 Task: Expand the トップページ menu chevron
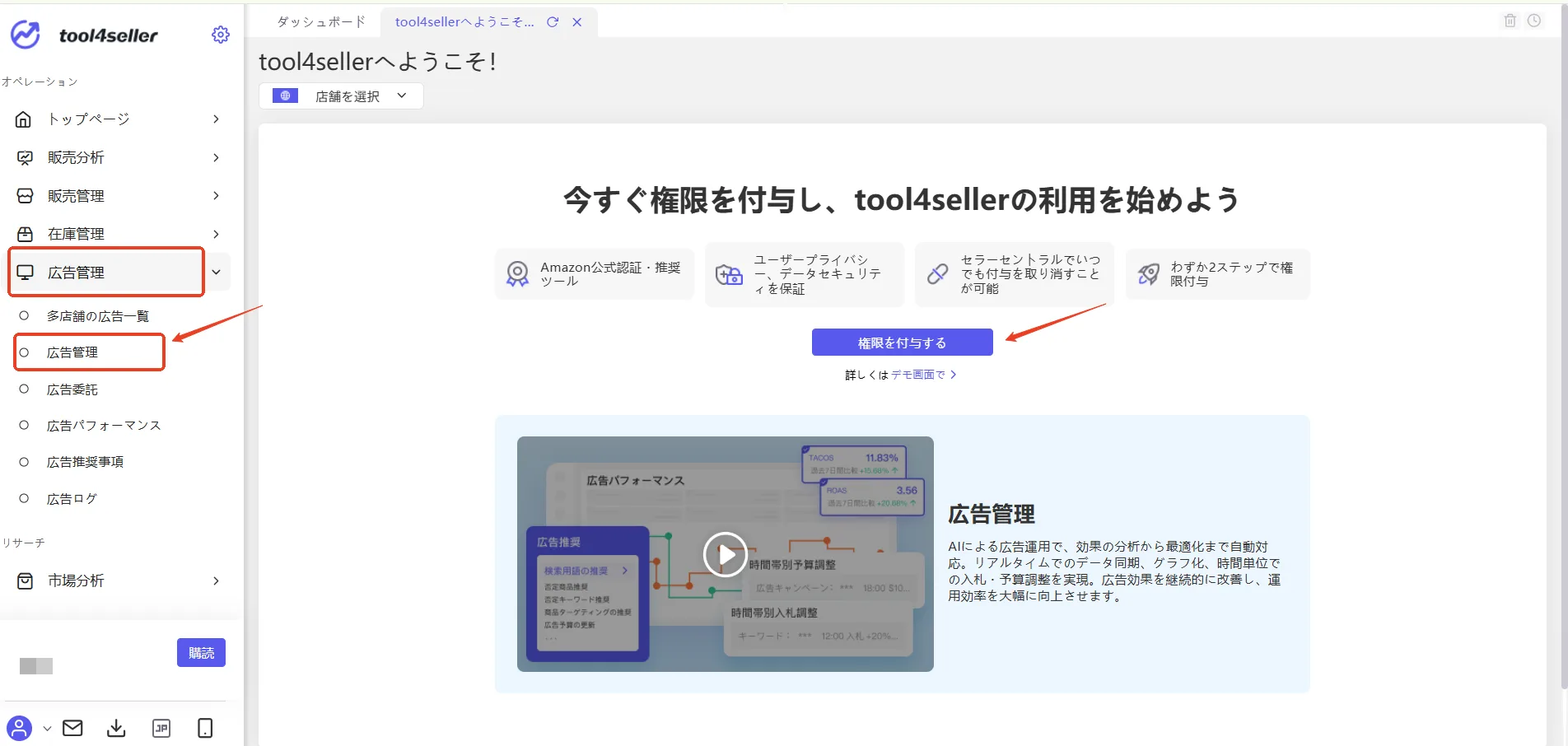pos(216,119)
